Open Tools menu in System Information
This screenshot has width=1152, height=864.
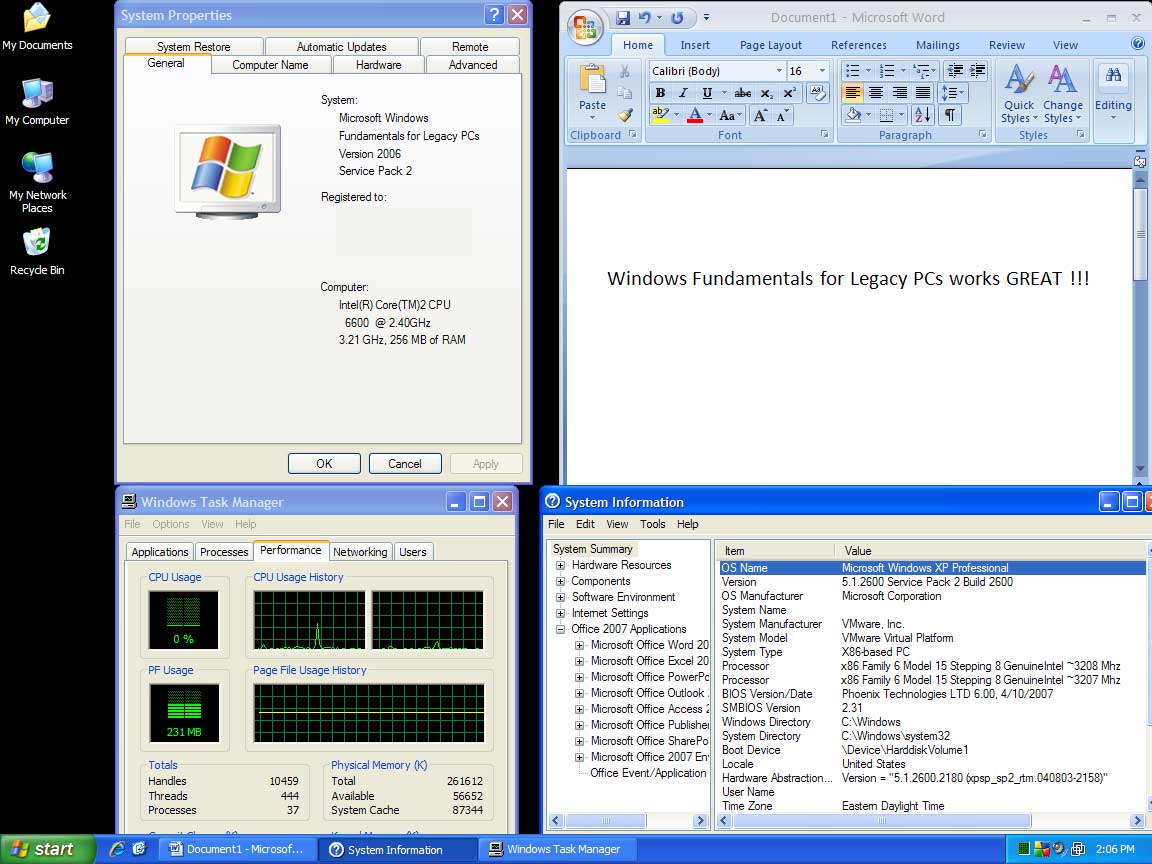tap(652, 524)
